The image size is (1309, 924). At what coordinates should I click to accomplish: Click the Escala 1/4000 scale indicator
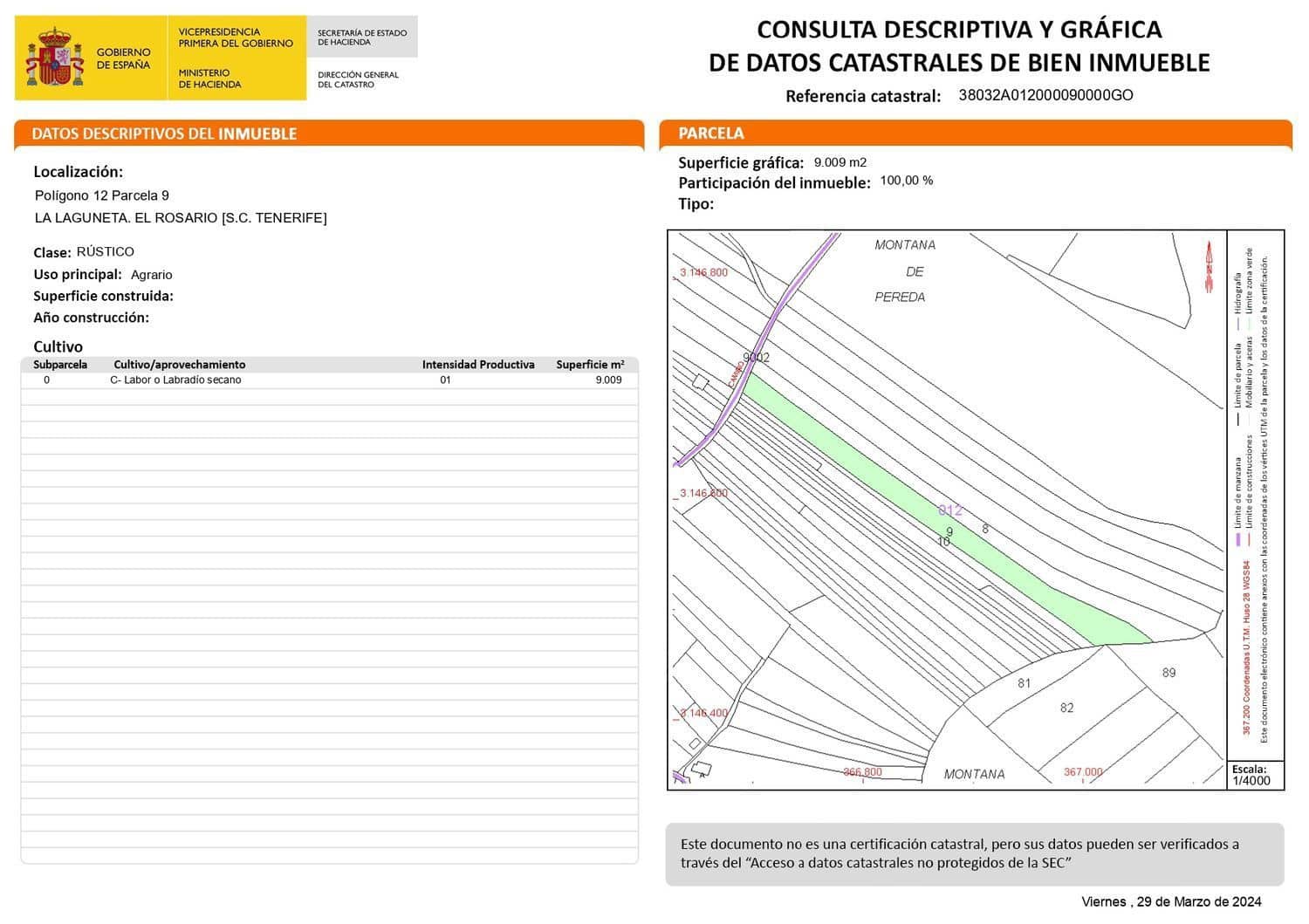(1250, 775)
